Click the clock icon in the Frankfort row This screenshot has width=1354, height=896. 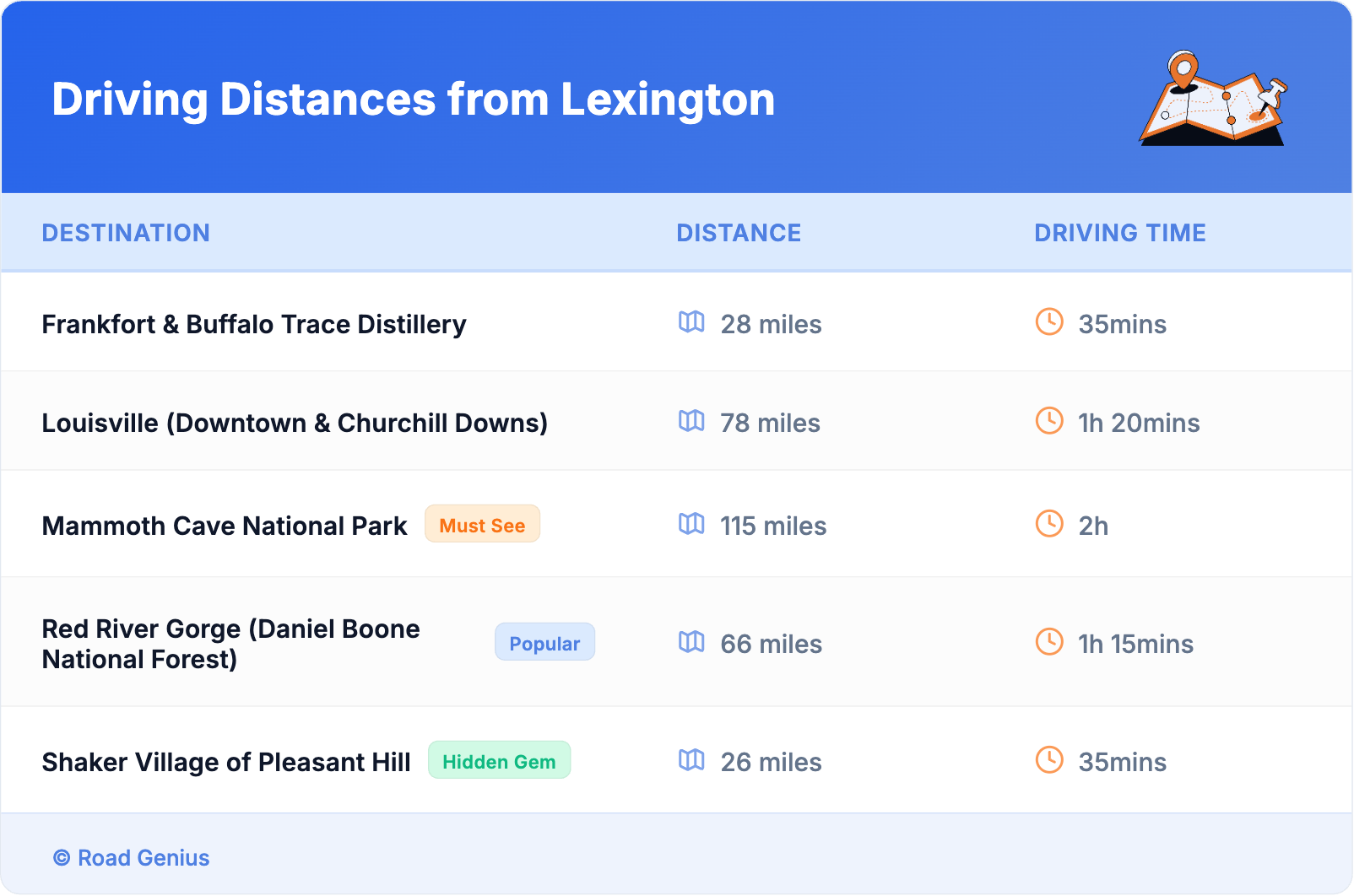[1049, 322]
